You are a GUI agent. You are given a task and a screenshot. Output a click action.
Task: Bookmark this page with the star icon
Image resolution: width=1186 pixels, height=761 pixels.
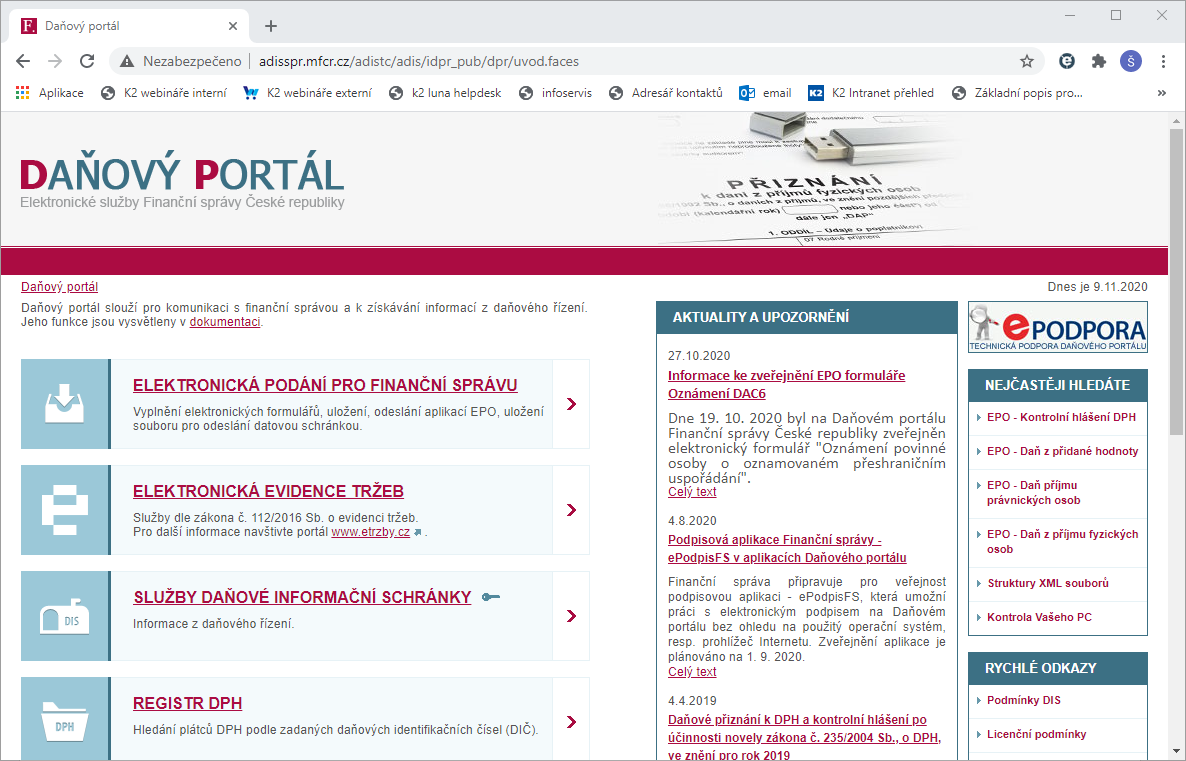[x=1026, y=61]
